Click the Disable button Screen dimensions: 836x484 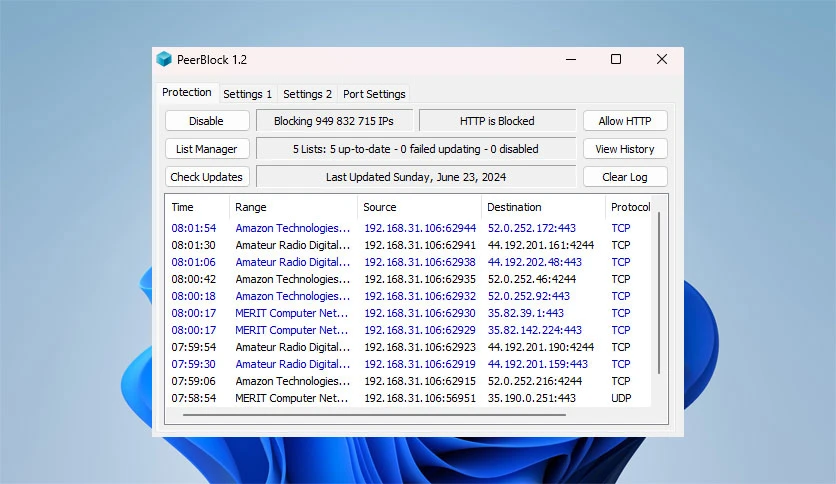pos(207,121)
